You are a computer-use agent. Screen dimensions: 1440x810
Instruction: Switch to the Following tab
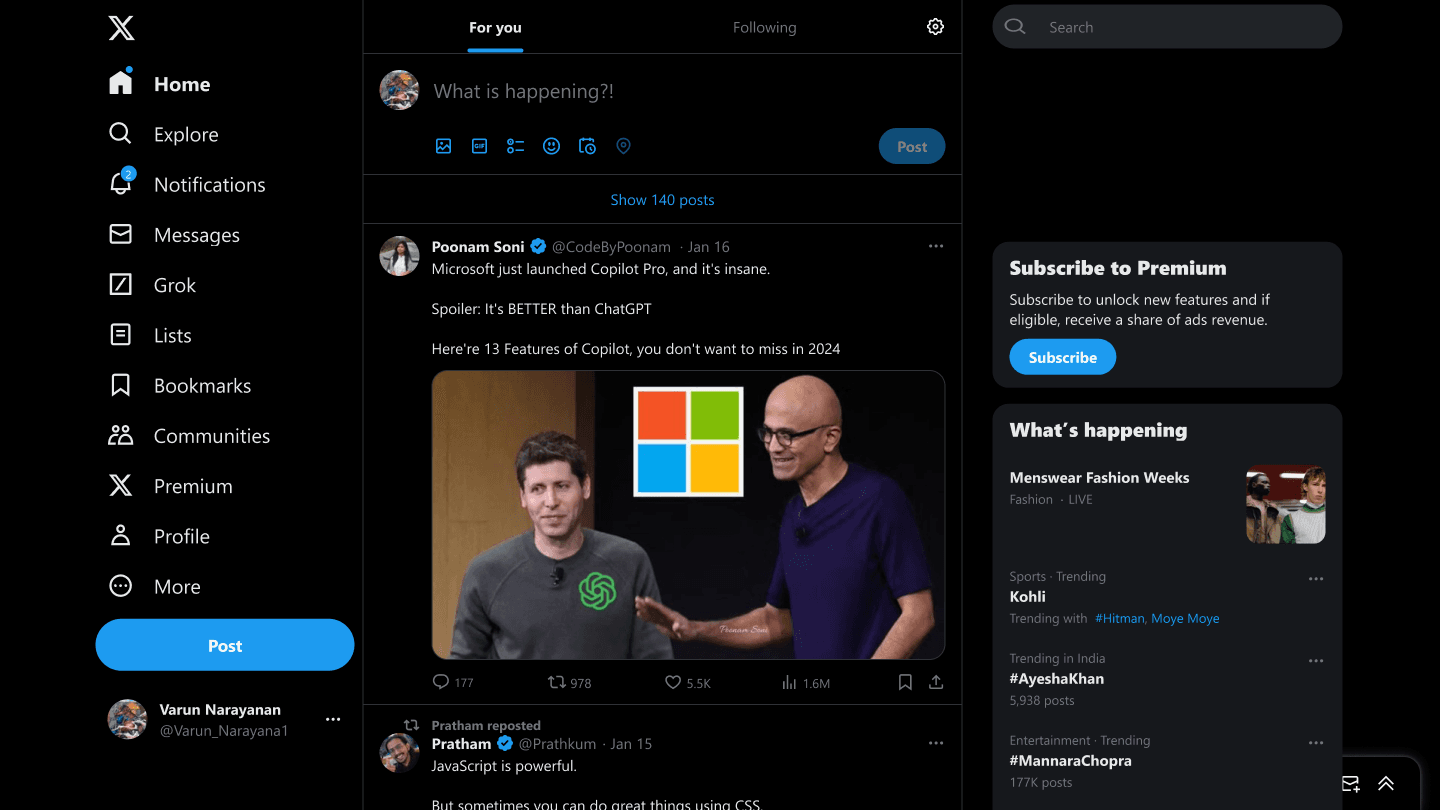click(764, 27)
